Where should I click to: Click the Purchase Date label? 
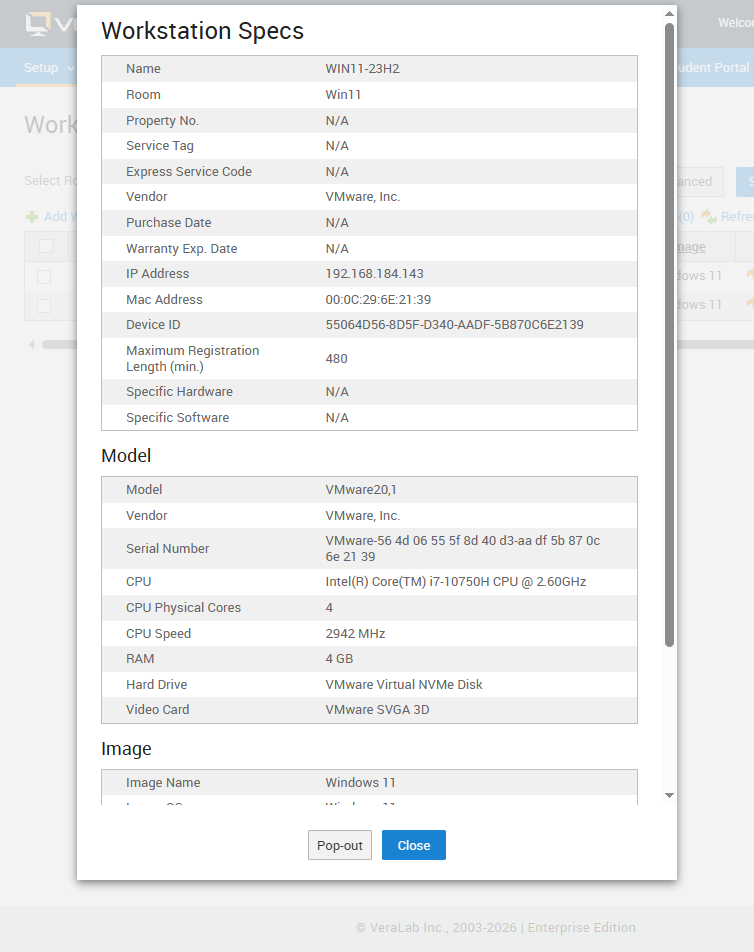click(x=168, y=223)
